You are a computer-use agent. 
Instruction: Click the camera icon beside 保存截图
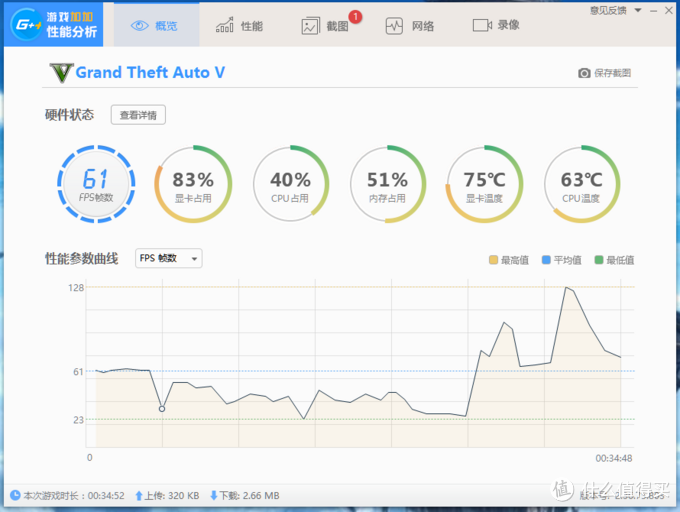pos(584,73)
